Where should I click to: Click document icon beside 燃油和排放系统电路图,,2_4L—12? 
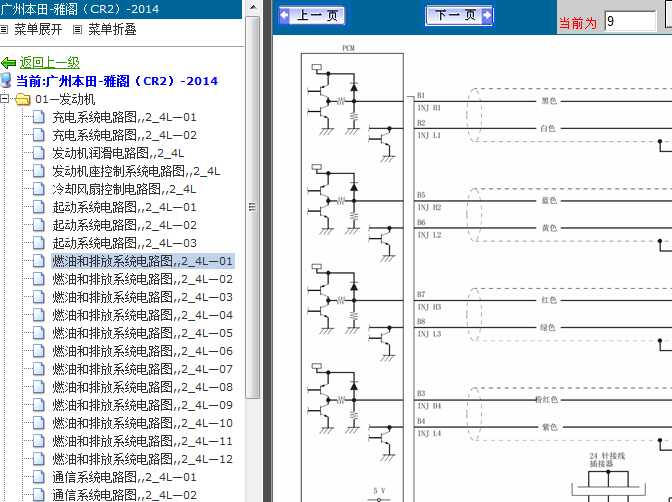coord(39,459)
